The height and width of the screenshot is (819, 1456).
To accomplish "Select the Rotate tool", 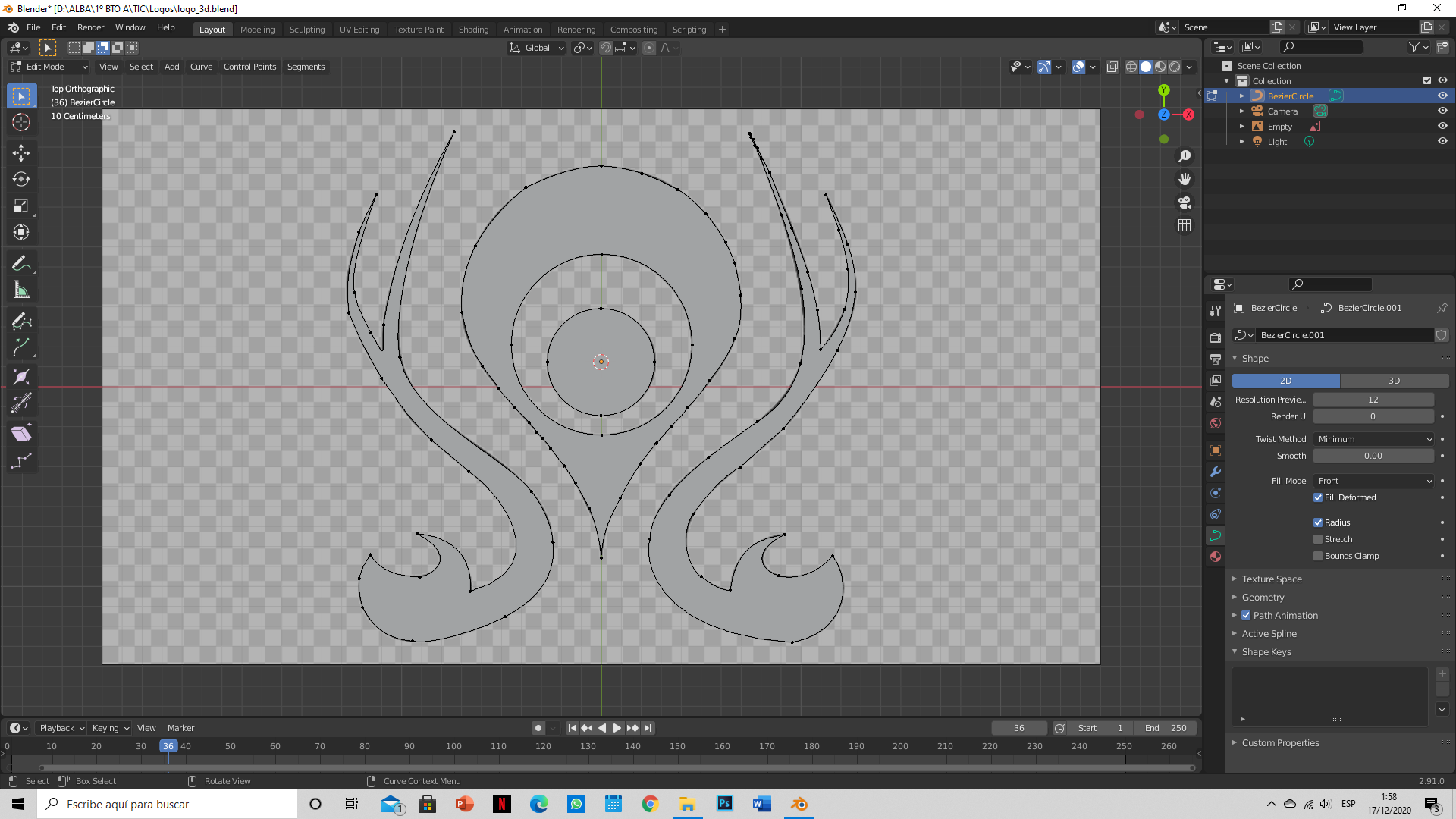I will click(x=21, y=180).
